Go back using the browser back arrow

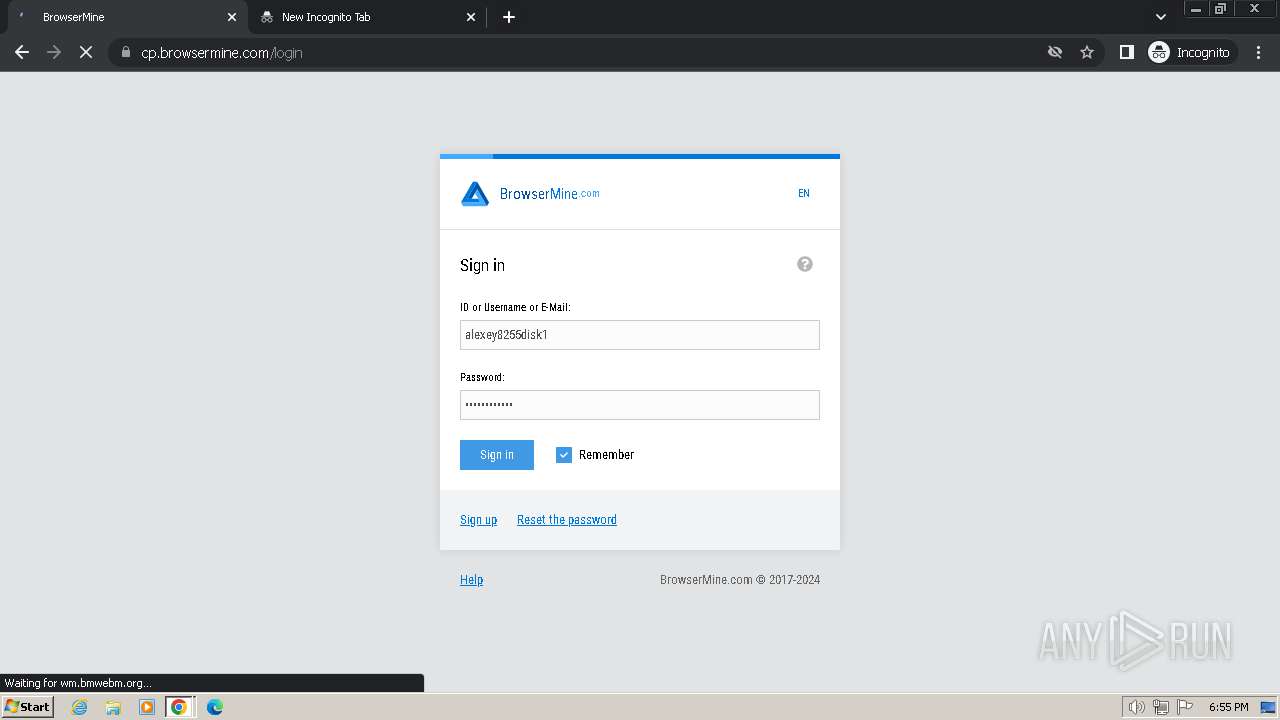(x=22, y=52)
